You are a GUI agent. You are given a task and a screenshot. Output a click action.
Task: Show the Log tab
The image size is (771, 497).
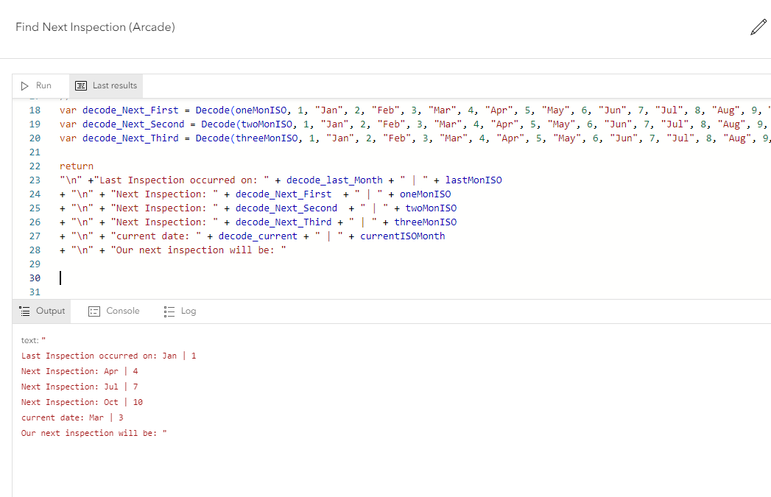coord(180,311)
